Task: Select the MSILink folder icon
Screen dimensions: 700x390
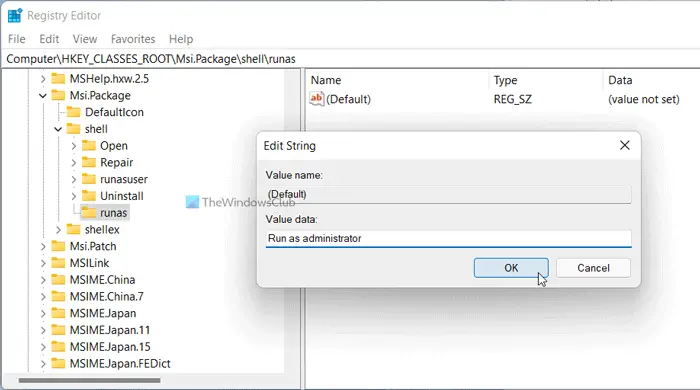Action: click(58, 263)
